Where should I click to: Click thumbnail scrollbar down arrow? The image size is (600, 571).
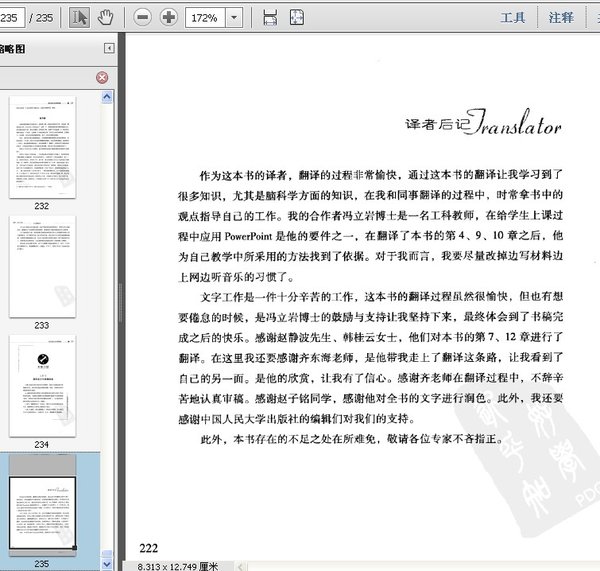coord(107,564)
